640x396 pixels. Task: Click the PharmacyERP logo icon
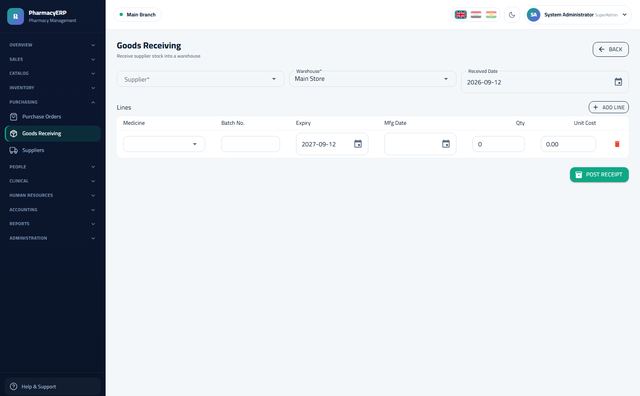tap(16, 16)
